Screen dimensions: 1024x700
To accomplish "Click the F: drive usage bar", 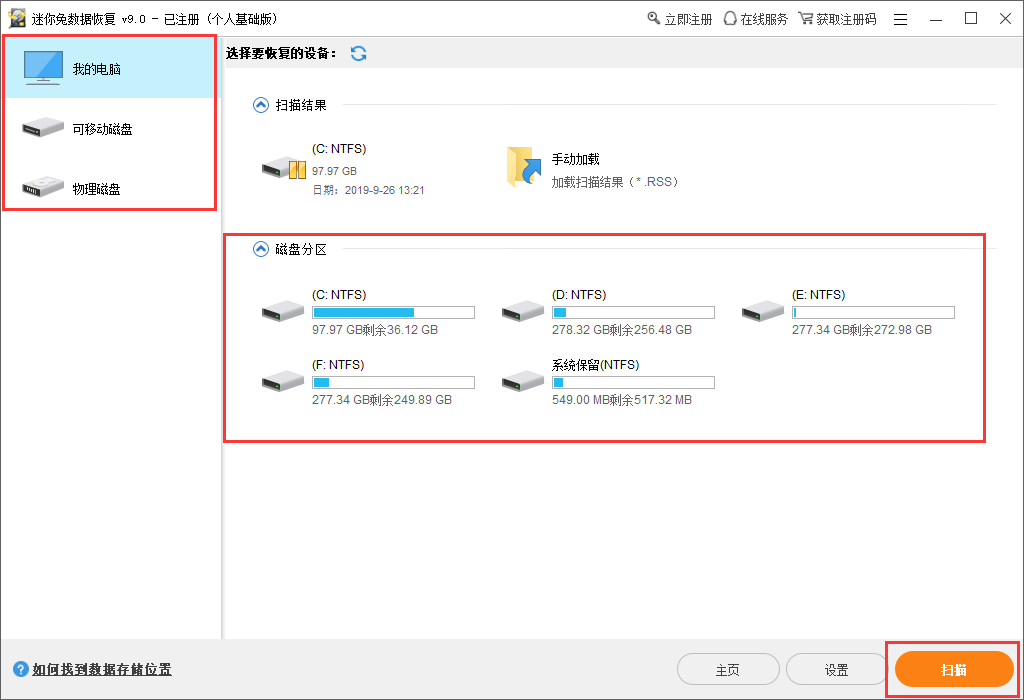I will 393,382.
